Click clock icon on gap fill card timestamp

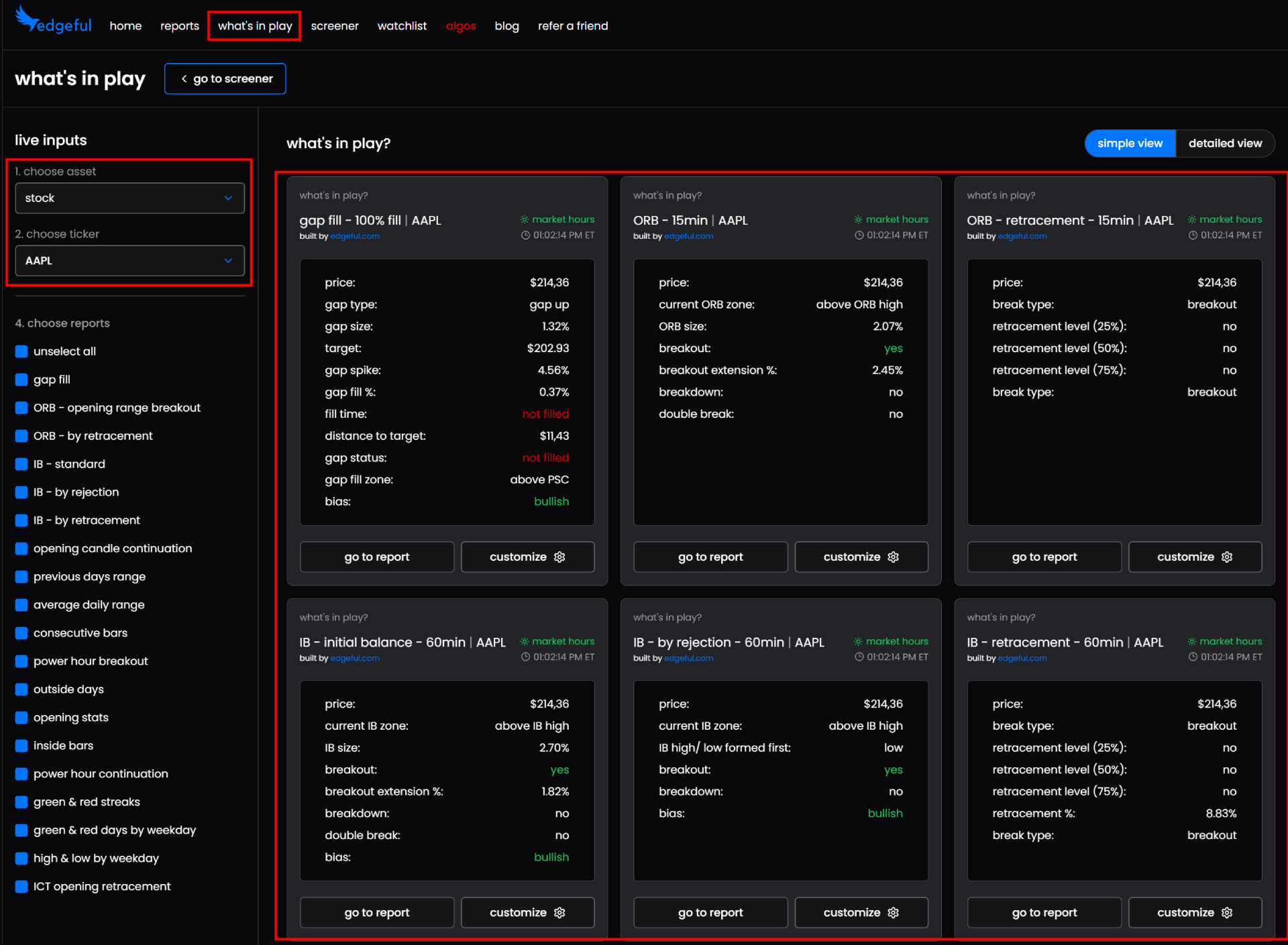pyautogui.click(x=525, y=235)
